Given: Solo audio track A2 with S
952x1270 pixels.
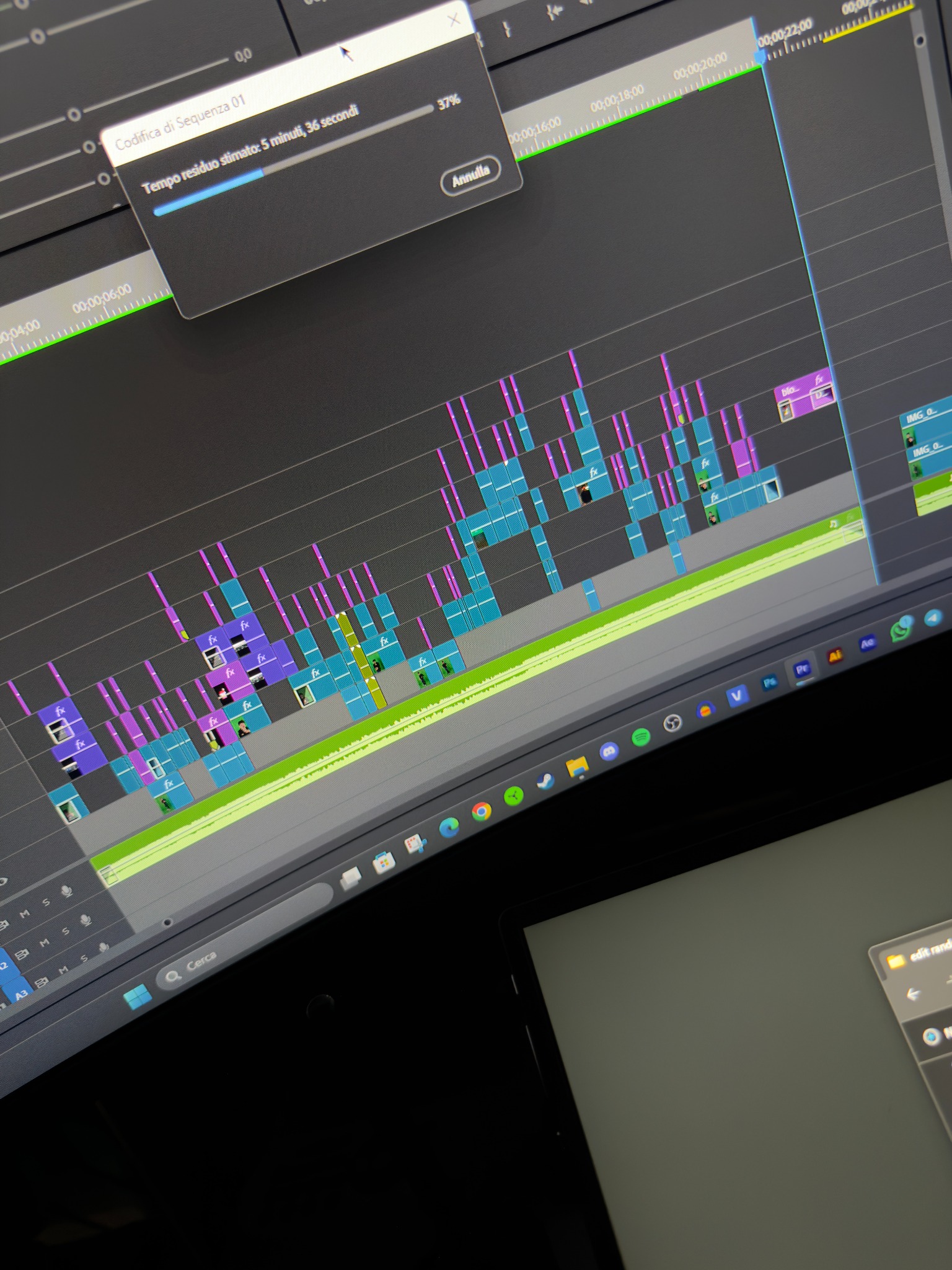Looking at the screenshot, I should pyautogui.click(x=65, y=931).
